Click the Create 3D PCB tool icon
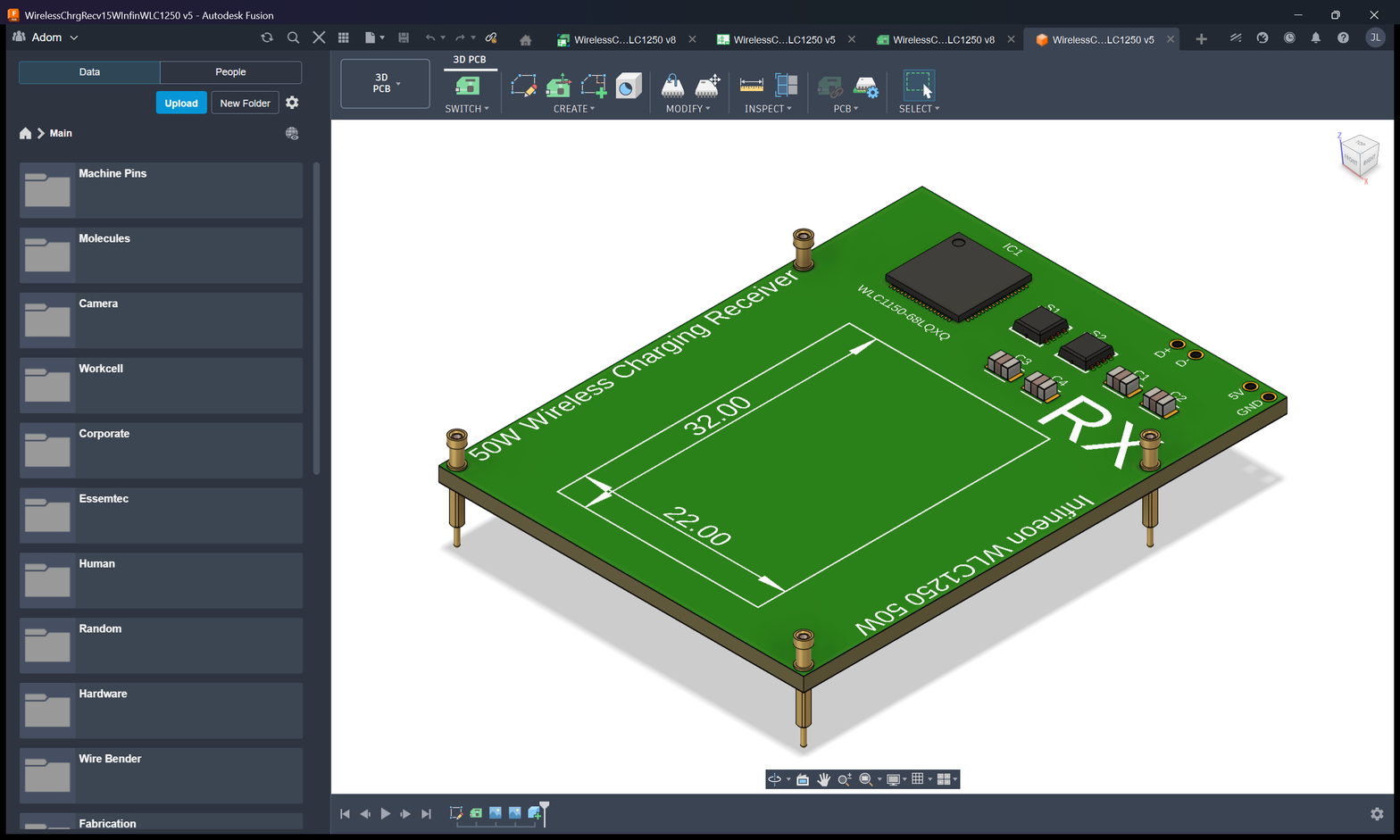Image resolution: width=1400 pixels, height=840 pixels. pyautogui.click(x=559, y=86)
